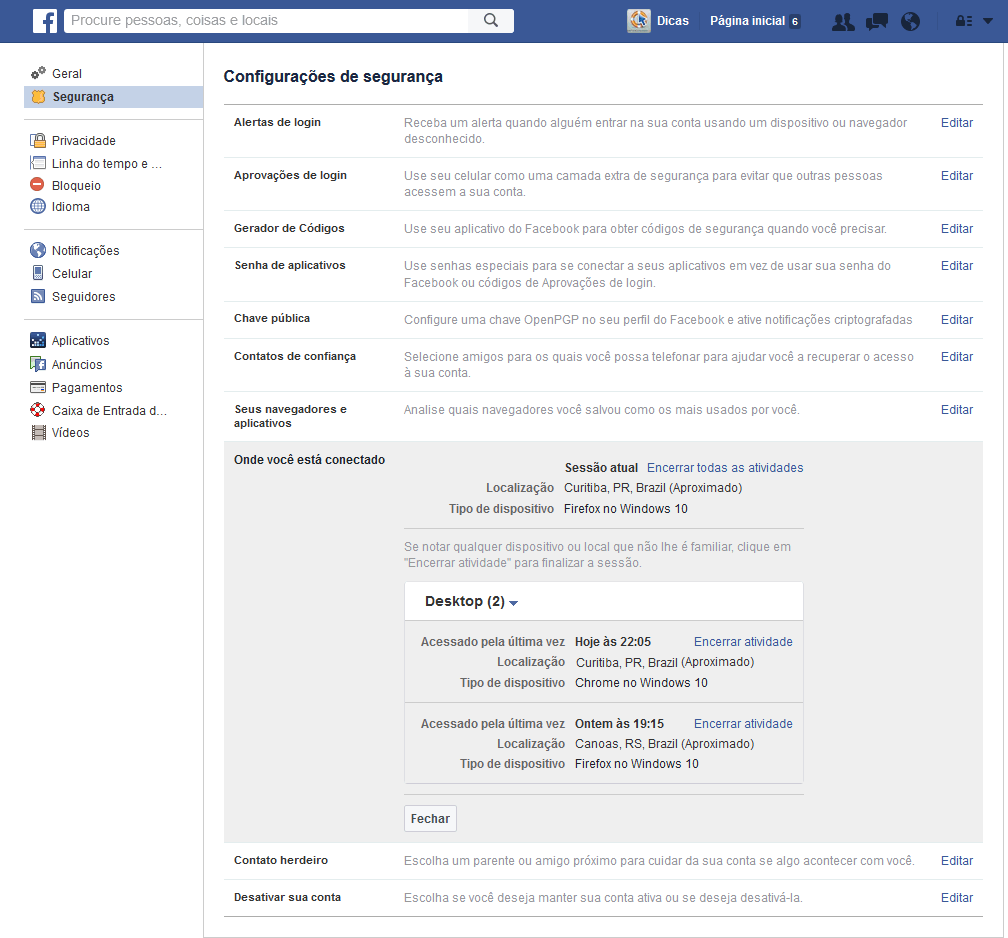The height and width of the screenshot is (938, 1008).
Task: Open Pagamentos settings
Action: pyautogui.click(x=87, y=388)
